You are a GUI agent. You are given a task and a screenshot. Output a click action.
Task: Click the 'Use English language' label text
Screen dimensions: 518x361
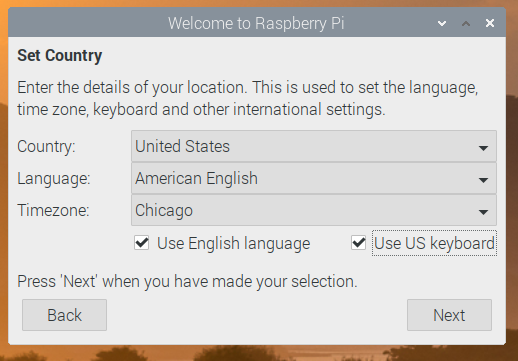pyautogui.click(x=234, y=243)
